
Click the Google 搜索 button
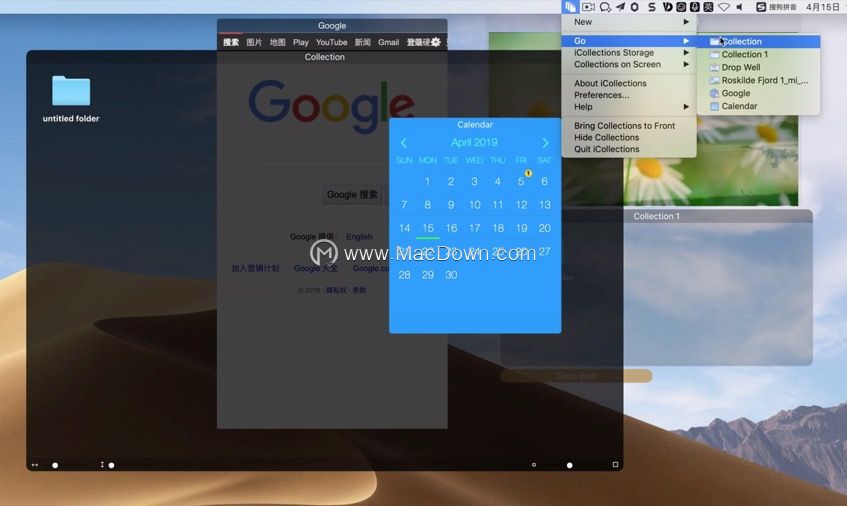point(352,194)
